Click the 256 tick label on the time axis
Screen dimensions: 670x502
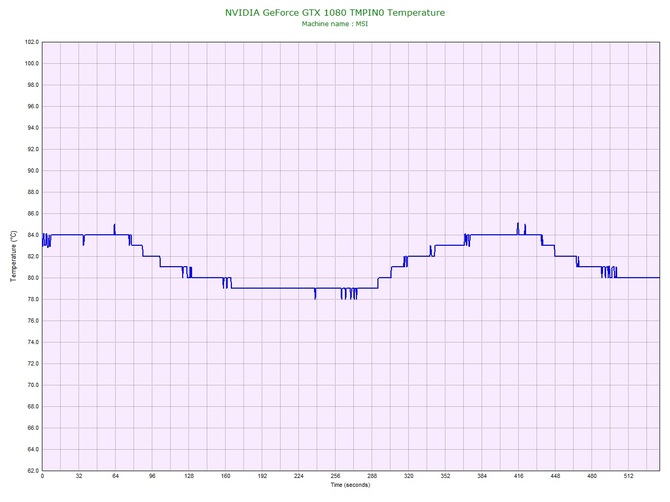click(336, 476)
